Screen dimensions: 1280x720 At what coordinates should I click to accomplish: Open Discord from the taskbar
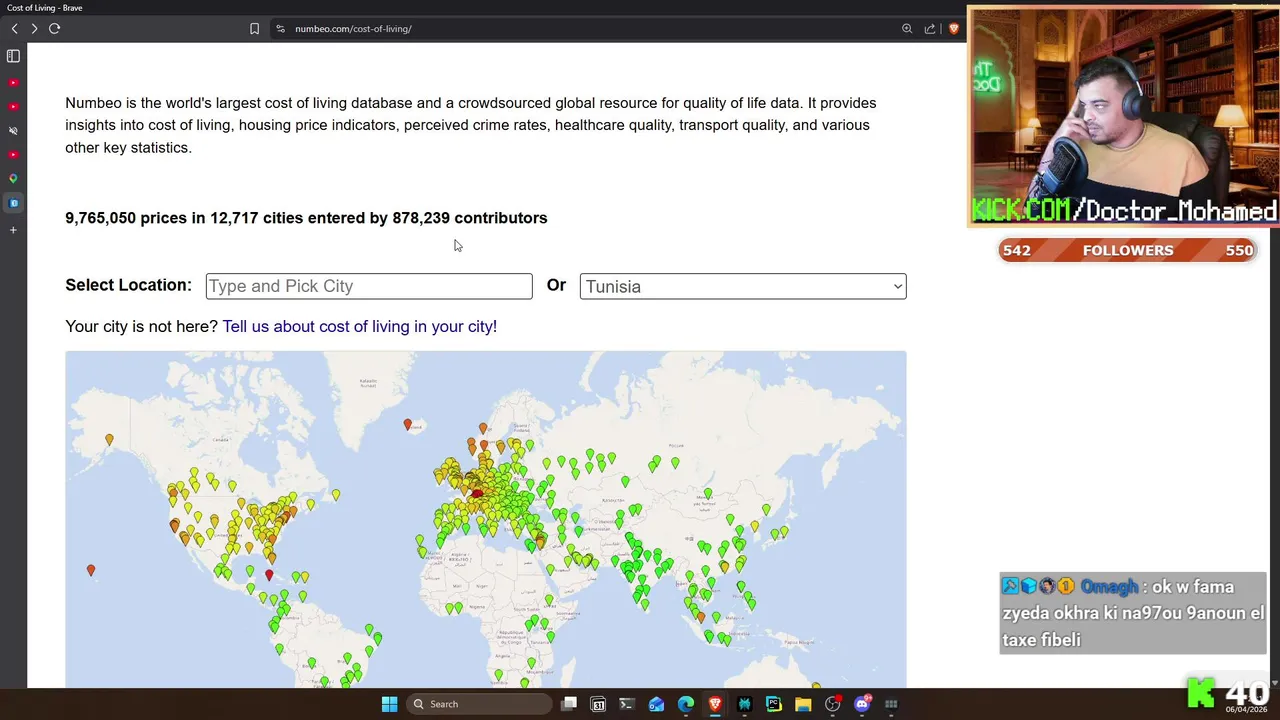point(862,704)
